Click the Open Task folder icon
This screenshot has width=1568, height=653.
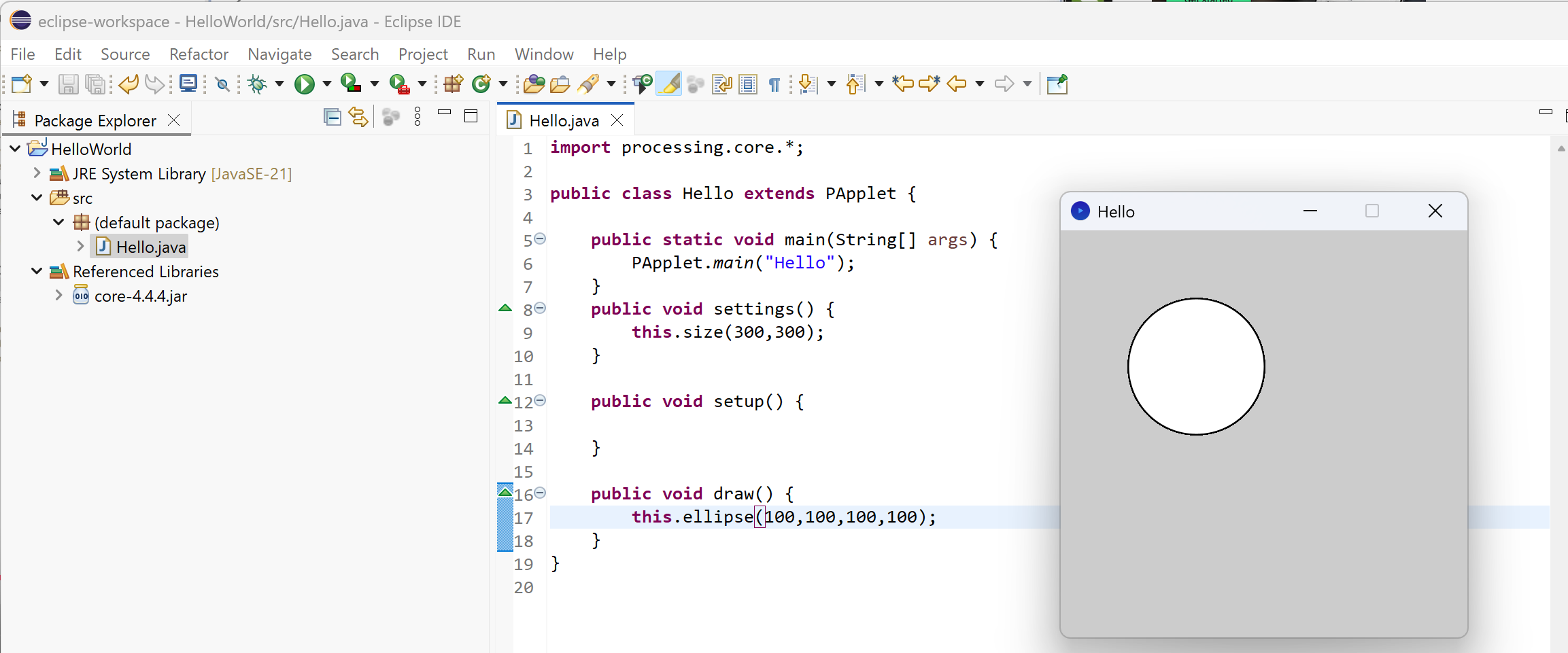click(x=560, y=84)
